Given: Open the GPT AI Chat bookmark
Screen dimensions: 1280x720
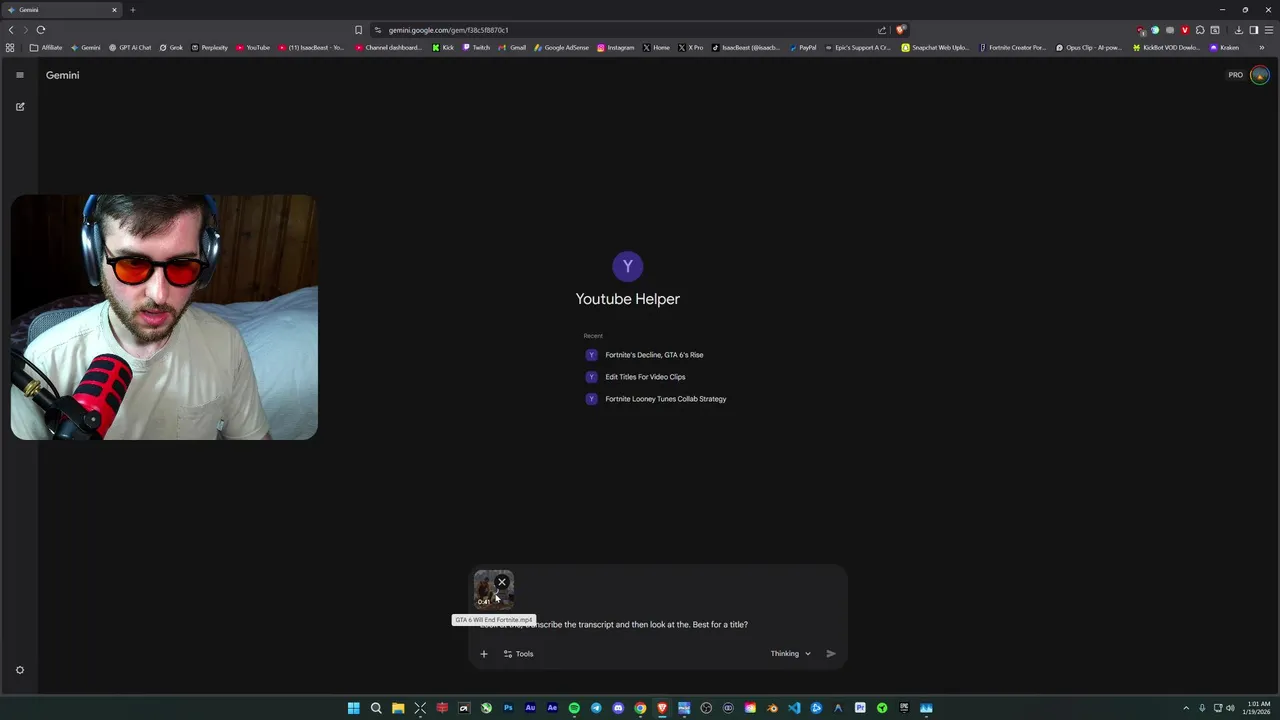Looking at the screenshot, I should (x=130, y=47).
